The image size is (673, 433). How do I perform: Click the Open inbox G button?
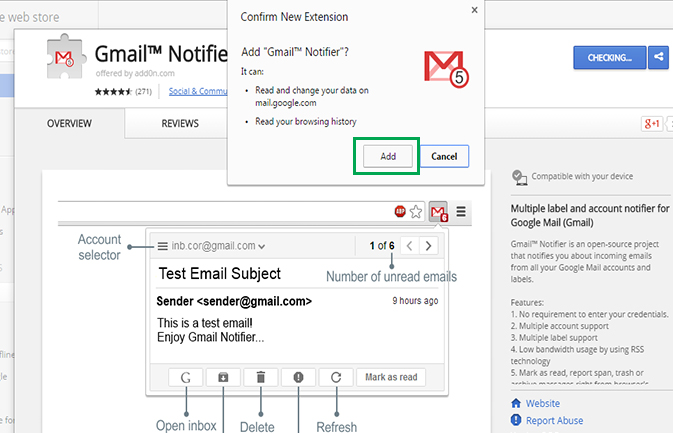coord(185,377)
